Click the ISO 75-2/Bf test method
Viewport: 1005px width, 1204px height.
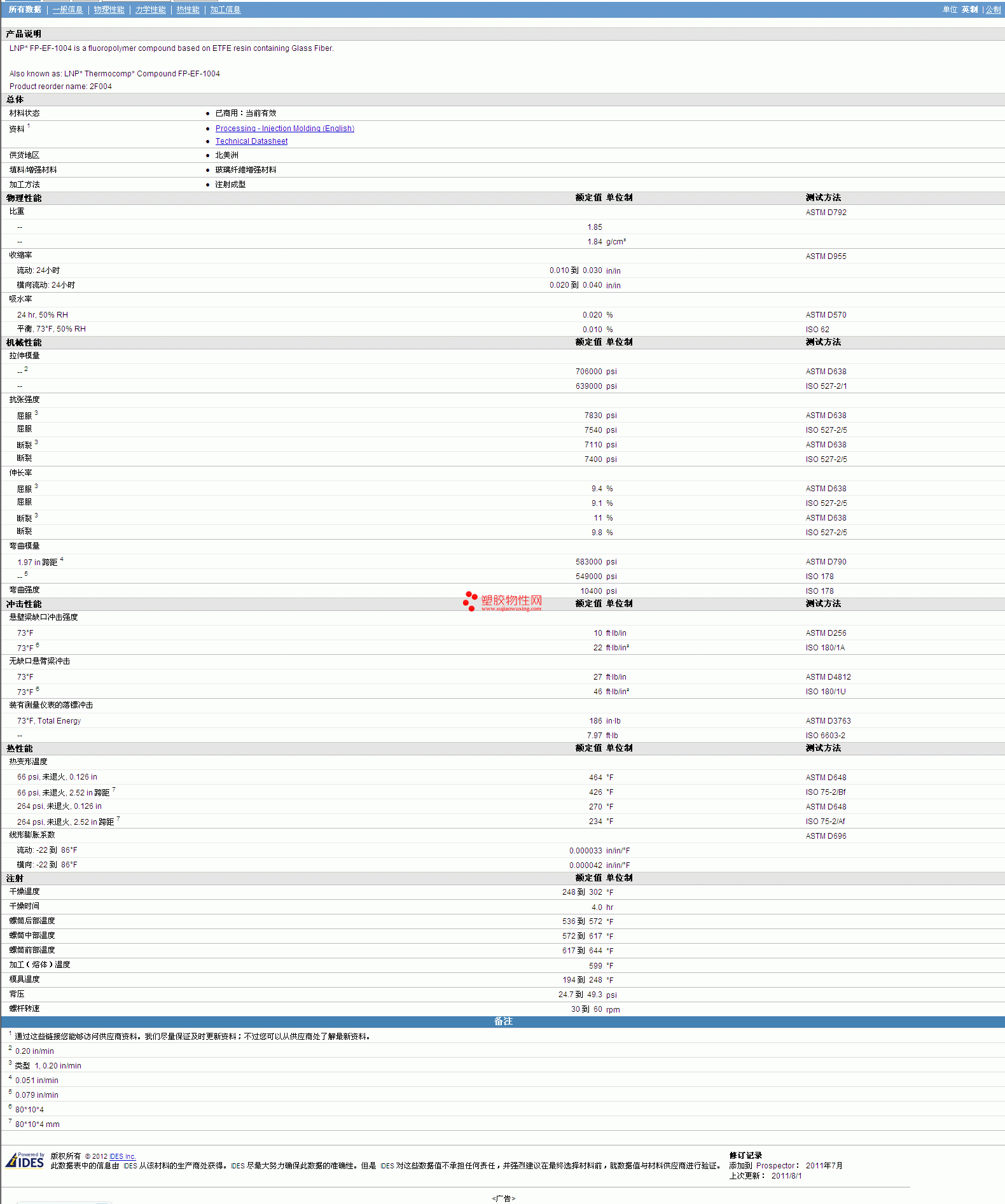point(826,792)
